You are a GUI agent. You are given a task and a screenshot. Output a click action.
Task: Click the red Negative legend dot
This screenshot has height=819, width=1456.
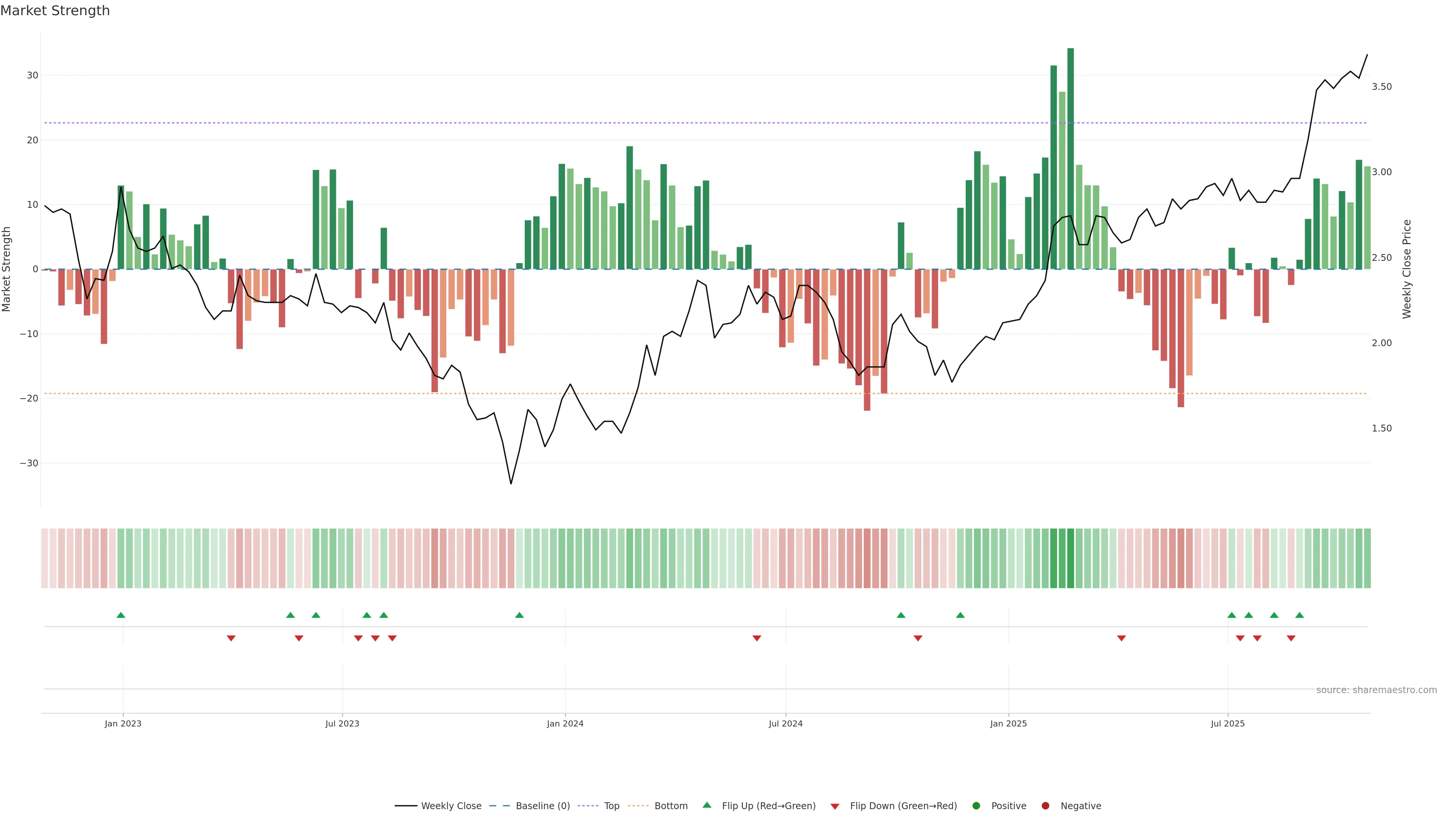click(x=1045, y=806)
